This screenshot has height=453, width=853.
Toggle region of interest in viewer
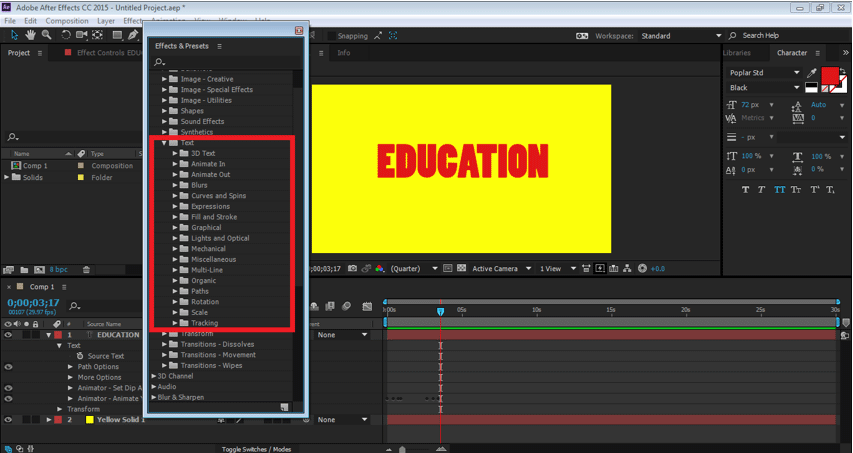point(448,269)
